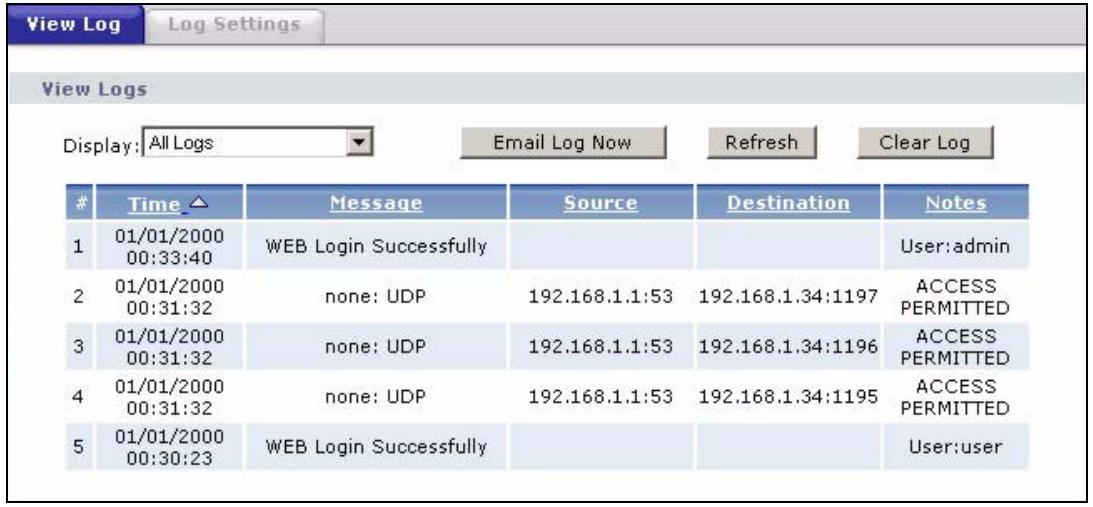Viewport: 1093px width, 507px height.
Task: Click destination 192.168.1.34:1195 cell
Action: [x=788, y=396]
